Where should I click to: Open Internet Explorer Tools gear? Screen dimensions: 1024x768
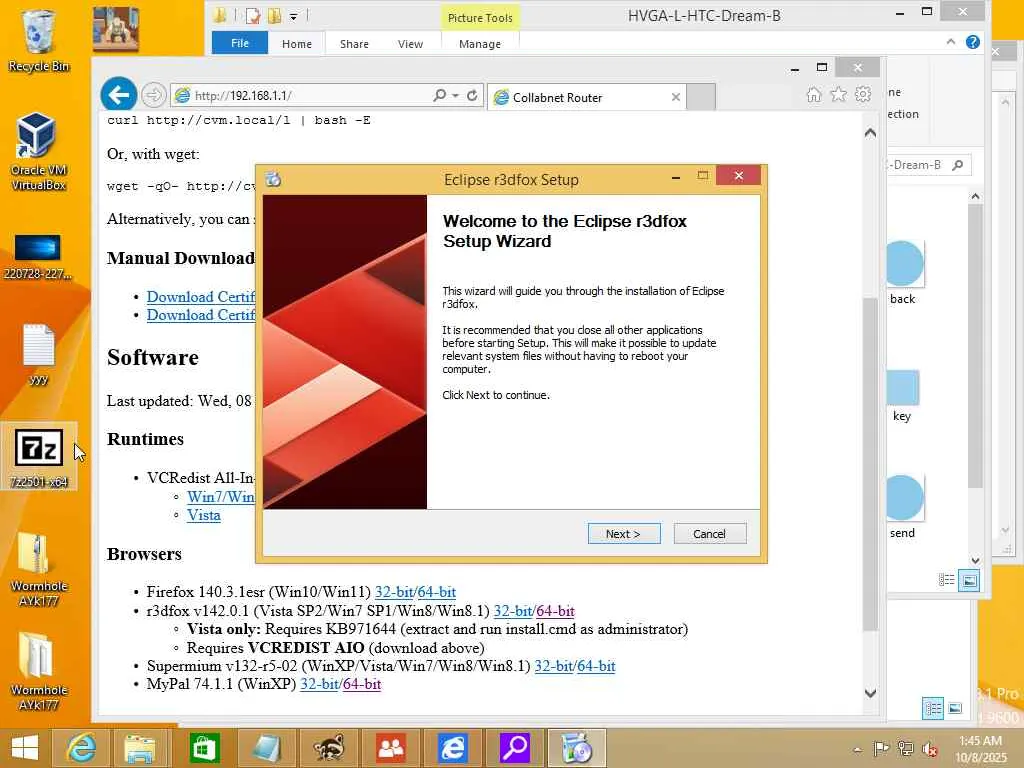863,95
